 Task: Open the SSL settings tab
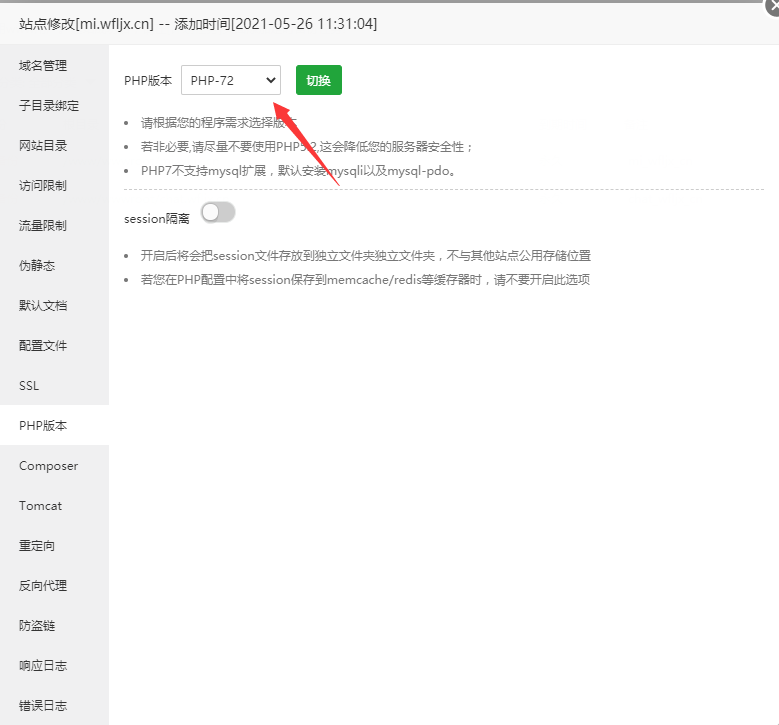tap(54, 386)
